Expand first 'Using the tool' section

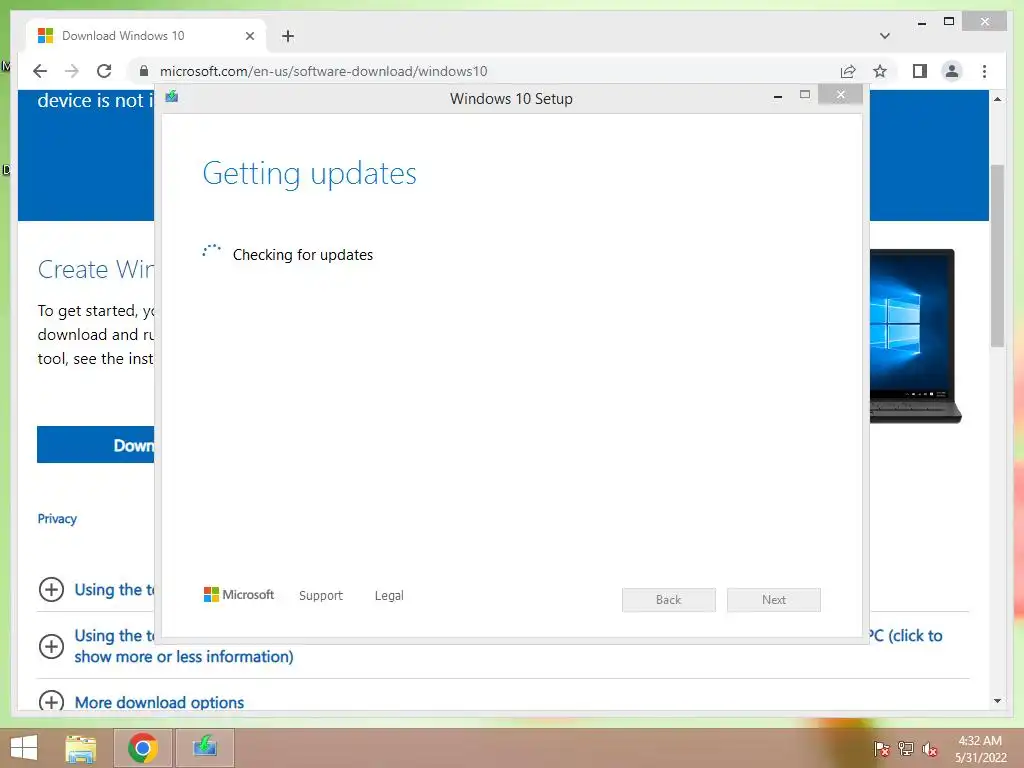tap(51, 589)
